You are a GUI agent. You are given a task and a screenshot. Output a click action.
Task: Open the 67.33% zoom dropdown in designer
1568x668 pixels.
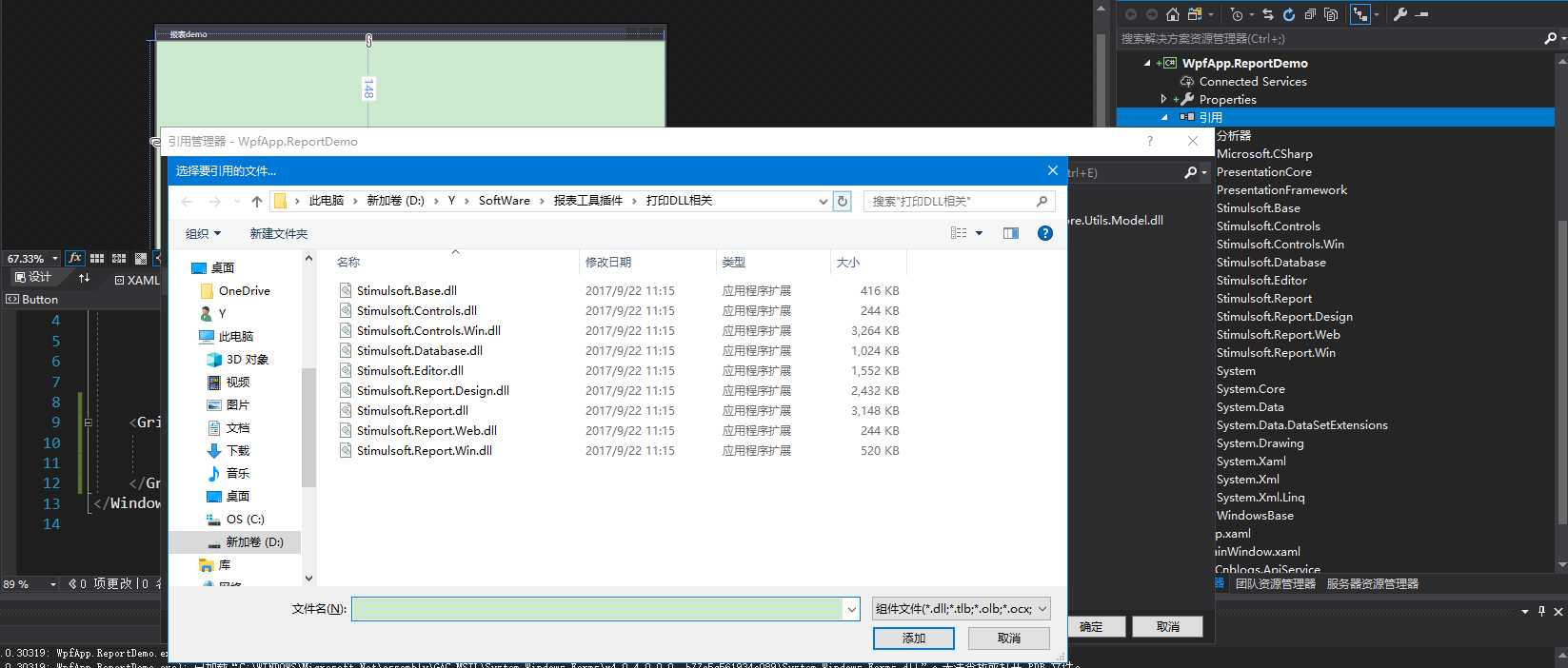pos(54,258)
